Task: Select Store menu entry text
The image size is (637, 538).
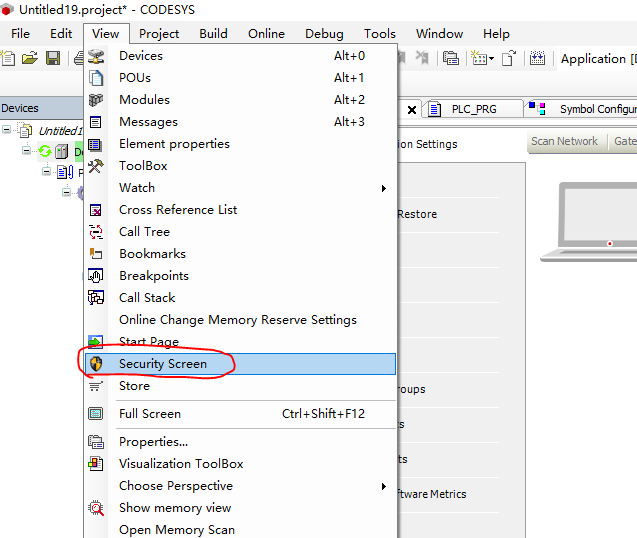Action: [x=134, y=386]
